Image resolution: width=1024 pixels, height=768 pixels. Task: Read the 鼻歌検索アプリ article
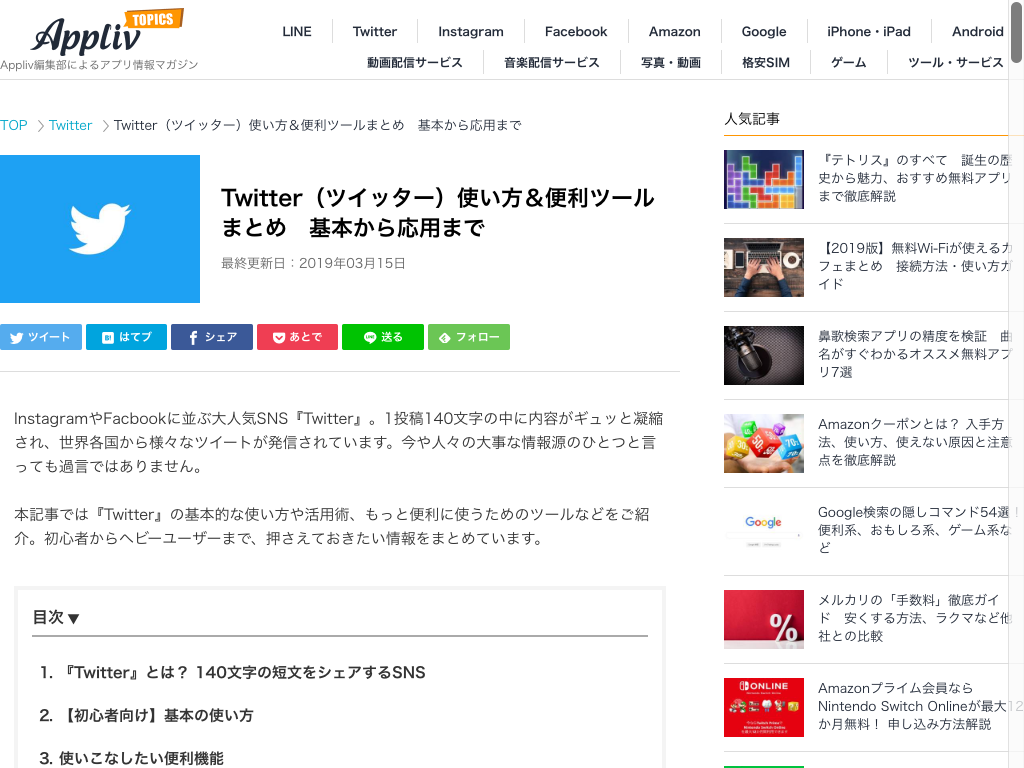pos(914,354)
